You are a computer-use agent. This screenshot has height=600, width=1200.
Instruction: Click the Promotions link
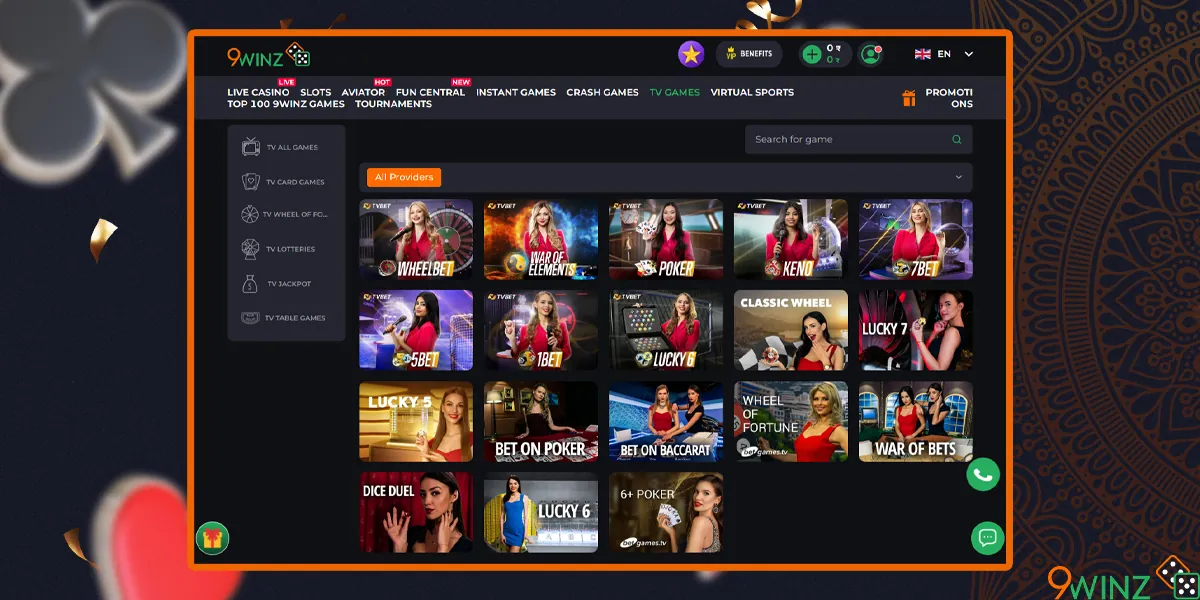[948, 98]
